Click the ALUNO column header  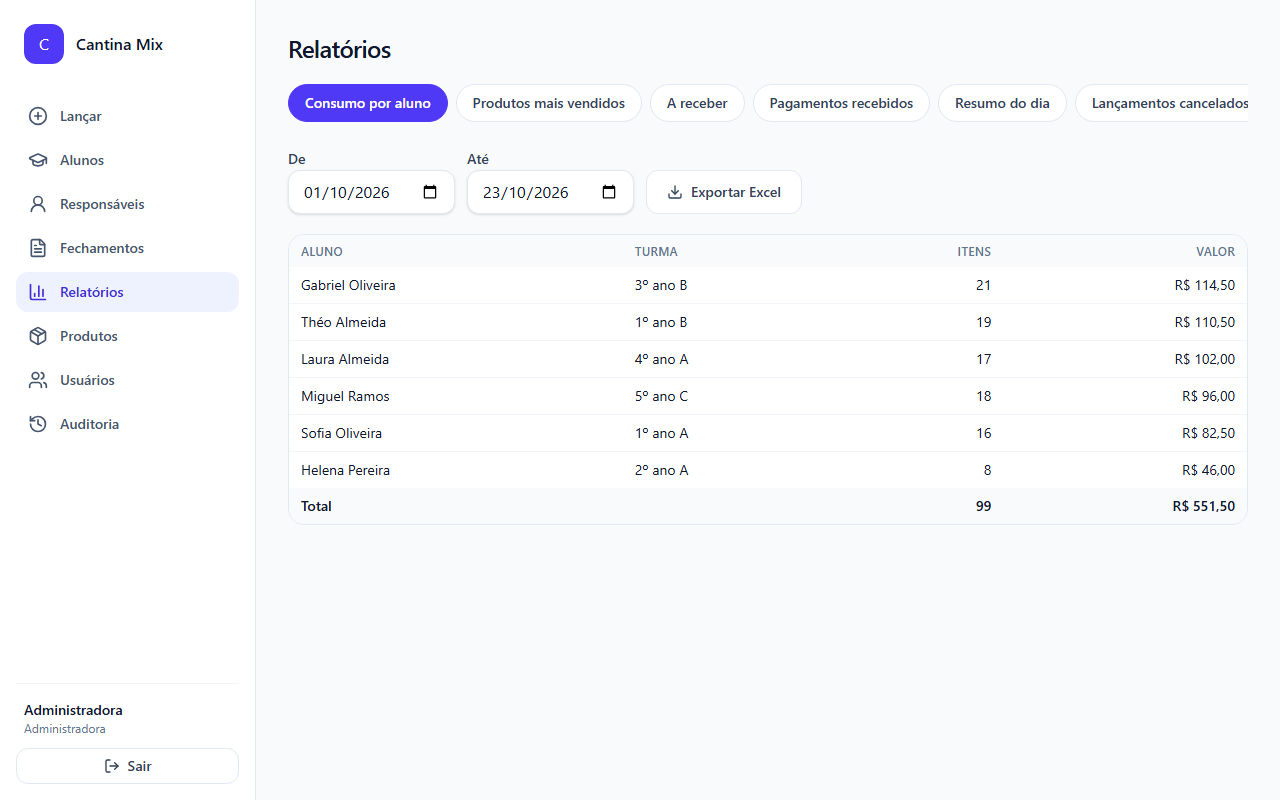322,252
